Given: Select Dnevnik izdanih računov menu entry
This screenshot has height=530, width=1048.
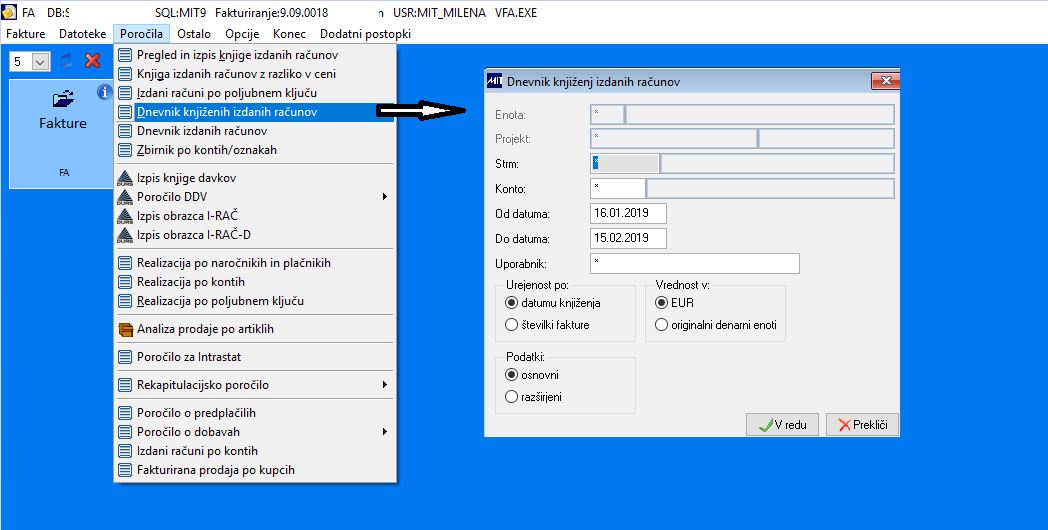Looking at the screenshot, I should click(x=255, y=131).
